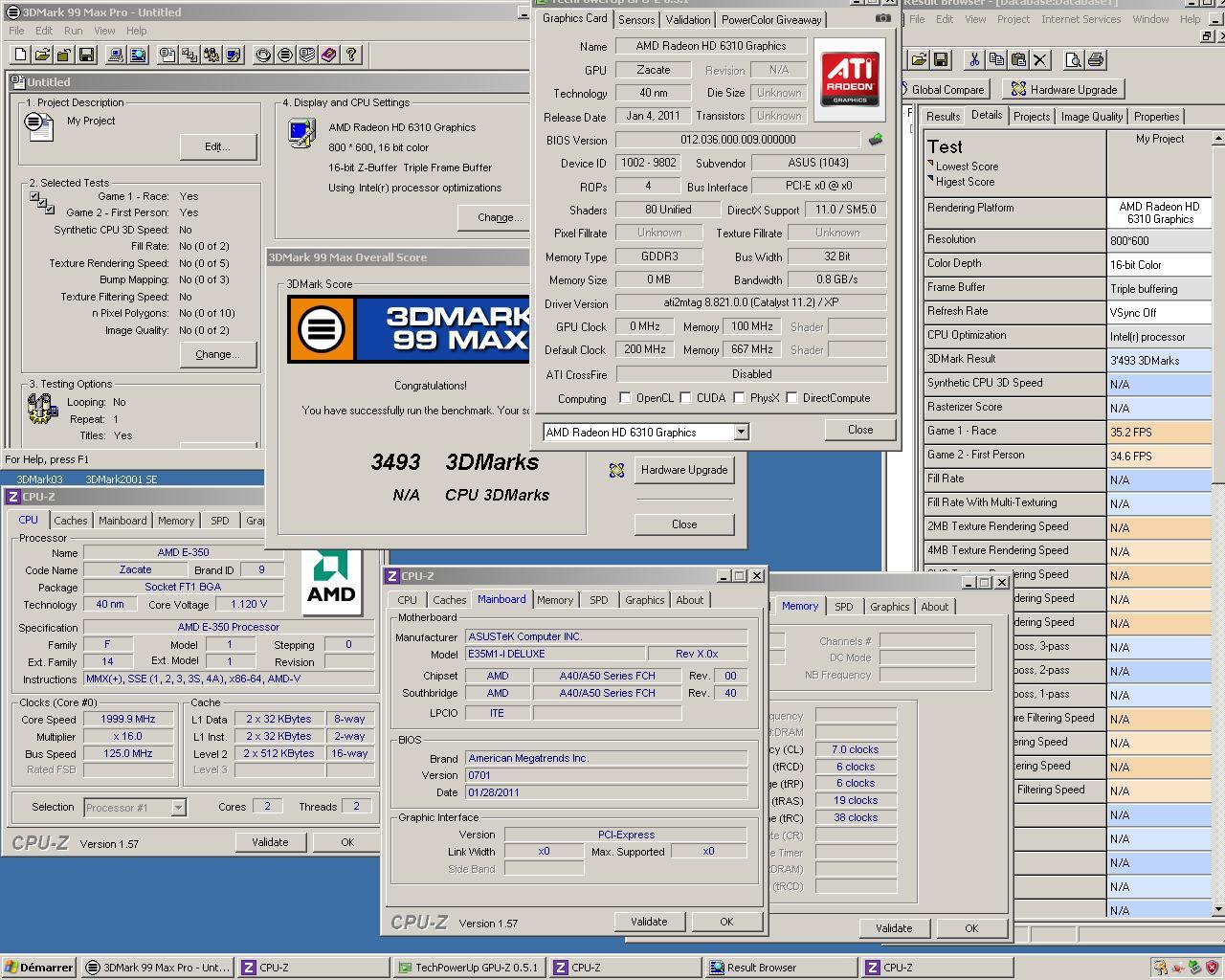The image size is (1225, 980).
Task: Click the Open folder icon in Result Browser toolbar
Action: [x=919, y=60]
